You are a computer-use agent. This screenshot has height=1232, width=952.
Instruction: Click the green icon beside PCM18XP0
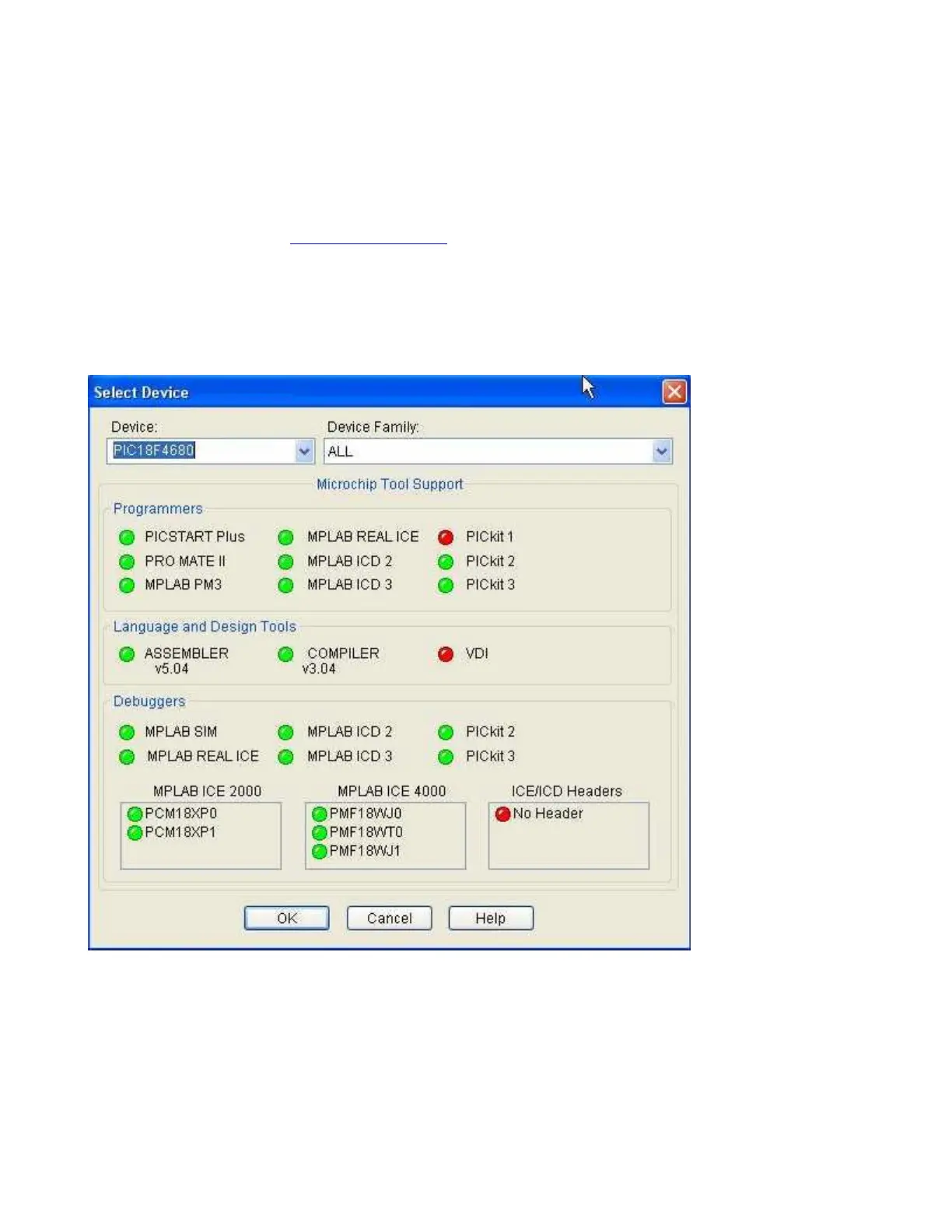click(135, 814)
